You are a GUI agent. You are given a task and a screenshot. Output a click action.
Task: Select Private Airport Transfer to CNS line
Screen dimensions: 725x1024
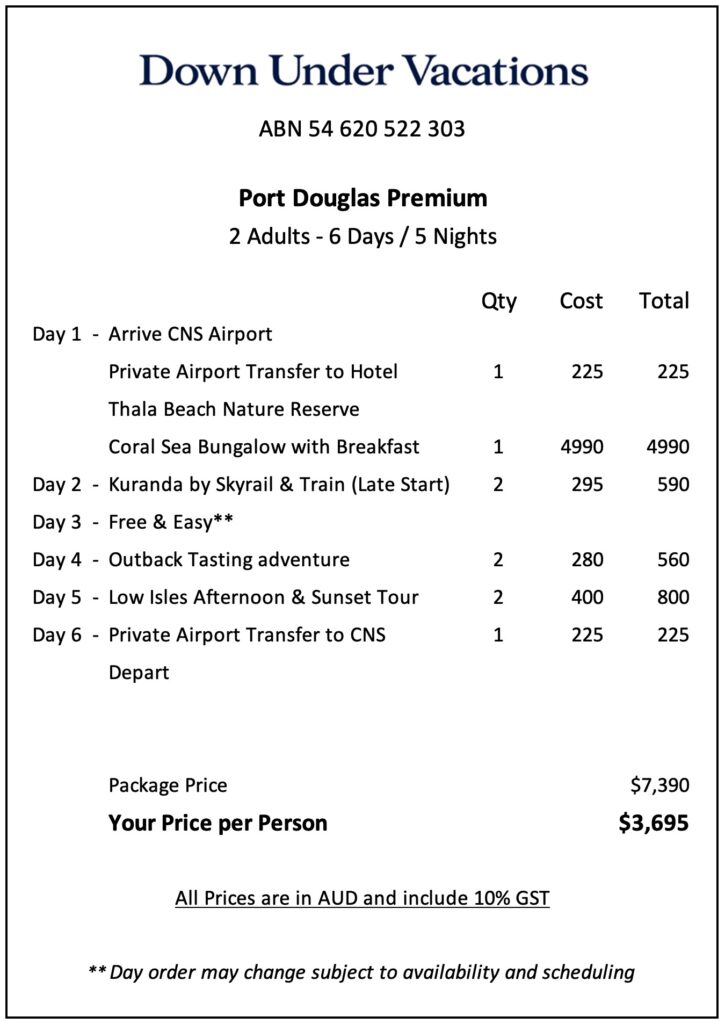click(x=247, y=635)
